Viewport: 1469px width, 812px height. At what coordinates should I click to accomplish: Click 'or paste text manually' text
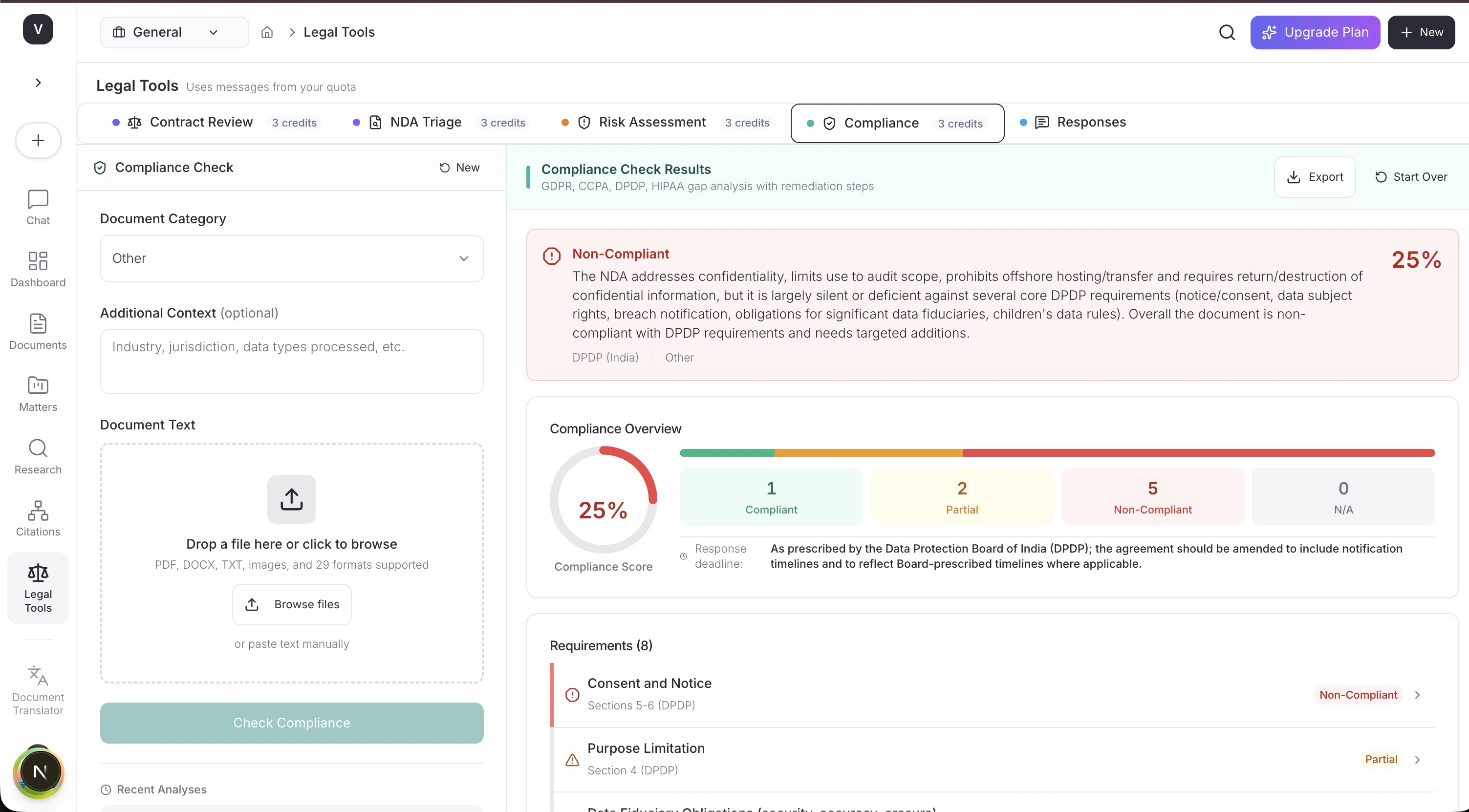pyautogui.click(x=292, y=644)
